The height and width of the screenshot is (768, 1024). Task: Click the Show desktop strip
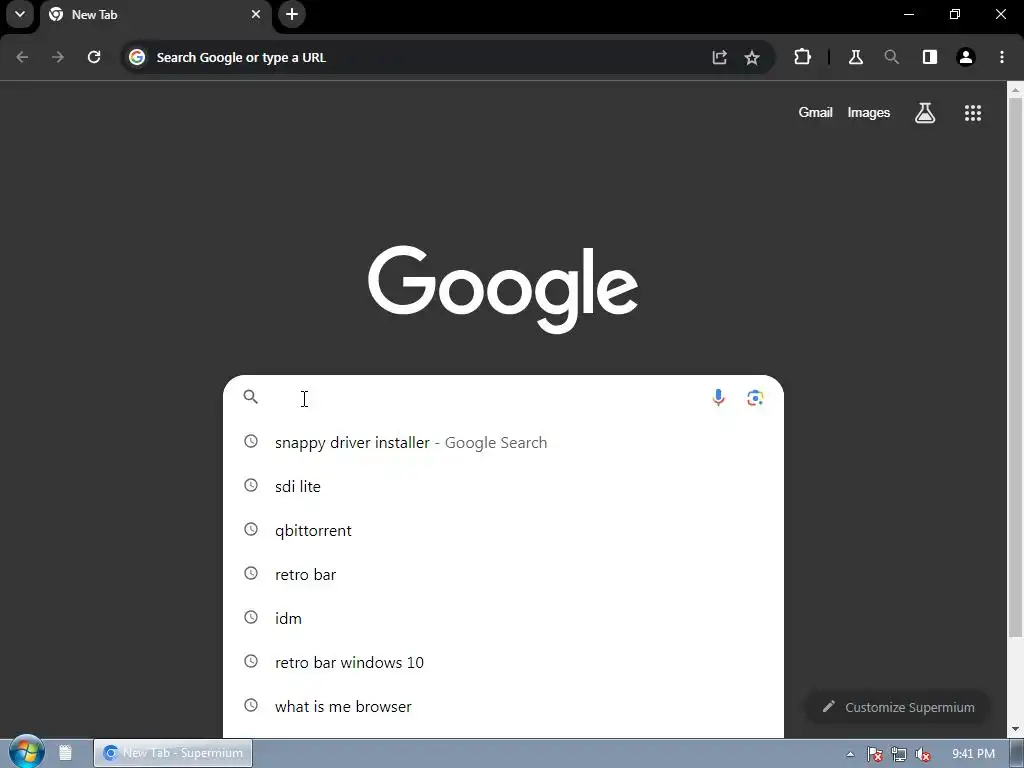(1017, 753)
